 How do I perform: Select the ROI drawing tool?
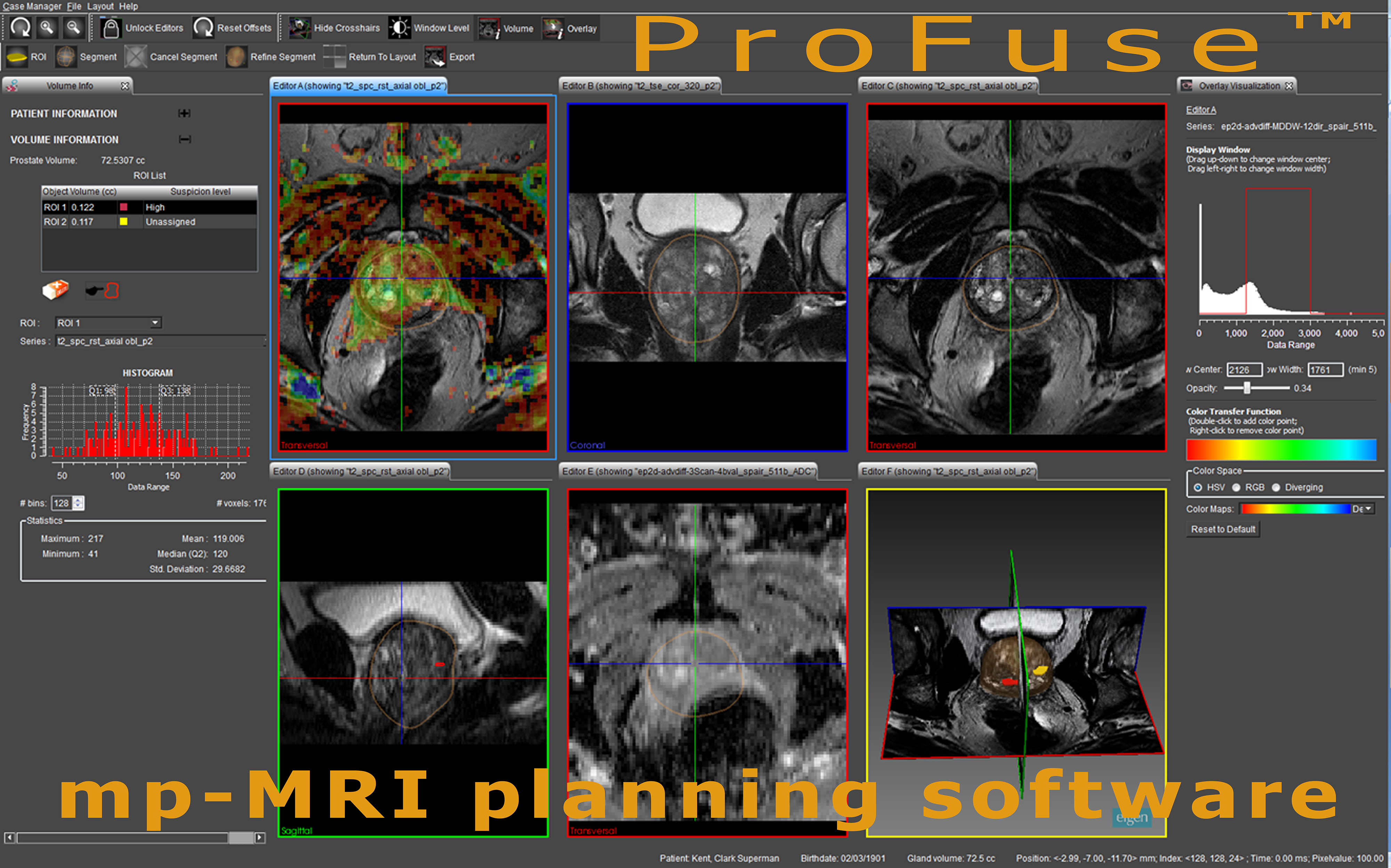tap(27, 57)
